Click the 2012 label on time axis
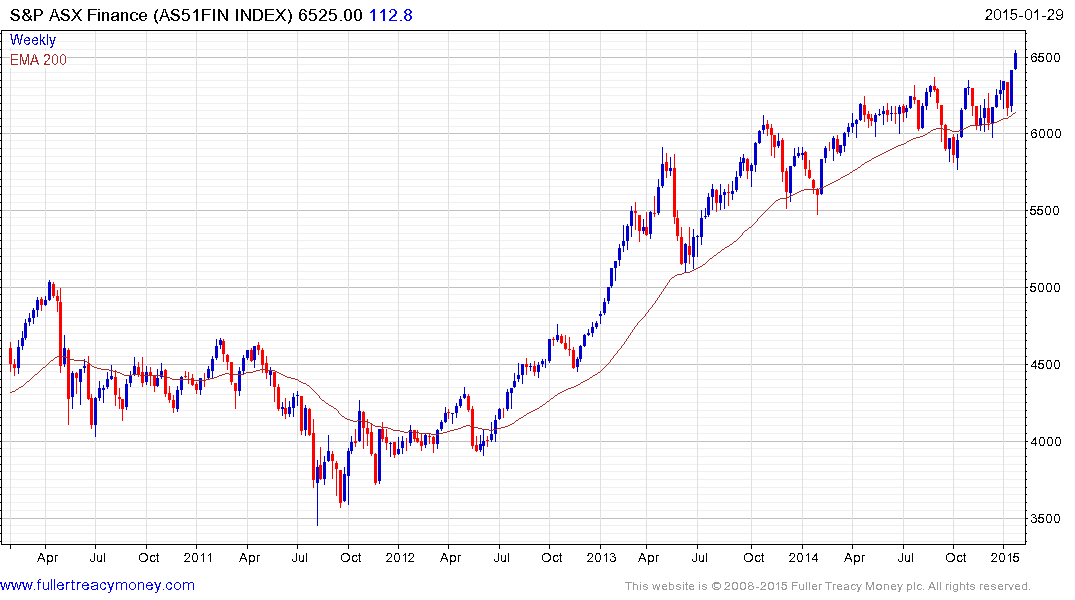Screen dimensions: 1075x600 pyautogui.click(x=400, y=557)
